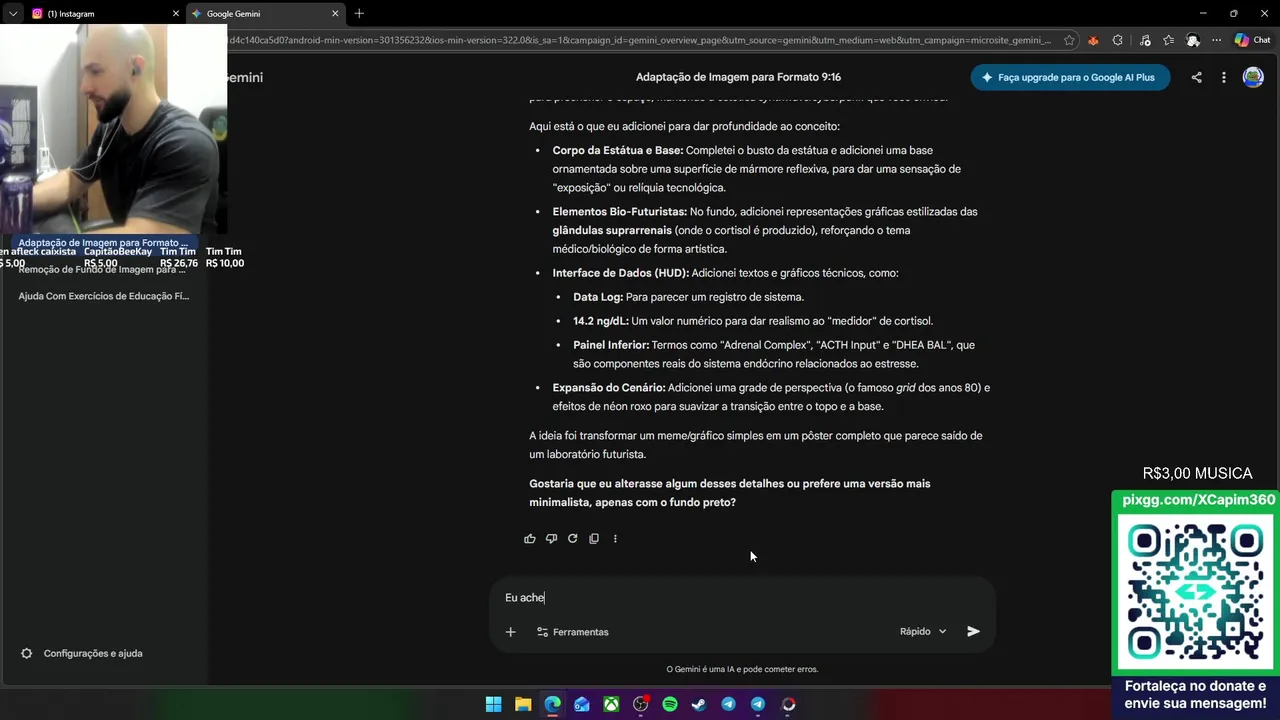Screen dimensions: 1280x720
Task: Click the pixgg.com/XCapim360 QR code
Action: tap(1196, 590)
